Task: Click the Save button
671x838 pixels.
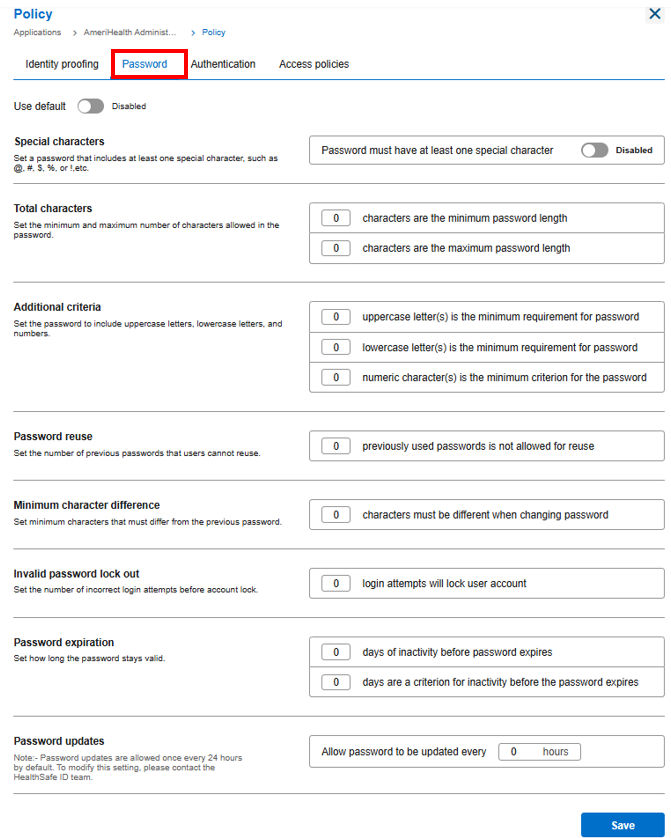Action: [x=623, y=825]
